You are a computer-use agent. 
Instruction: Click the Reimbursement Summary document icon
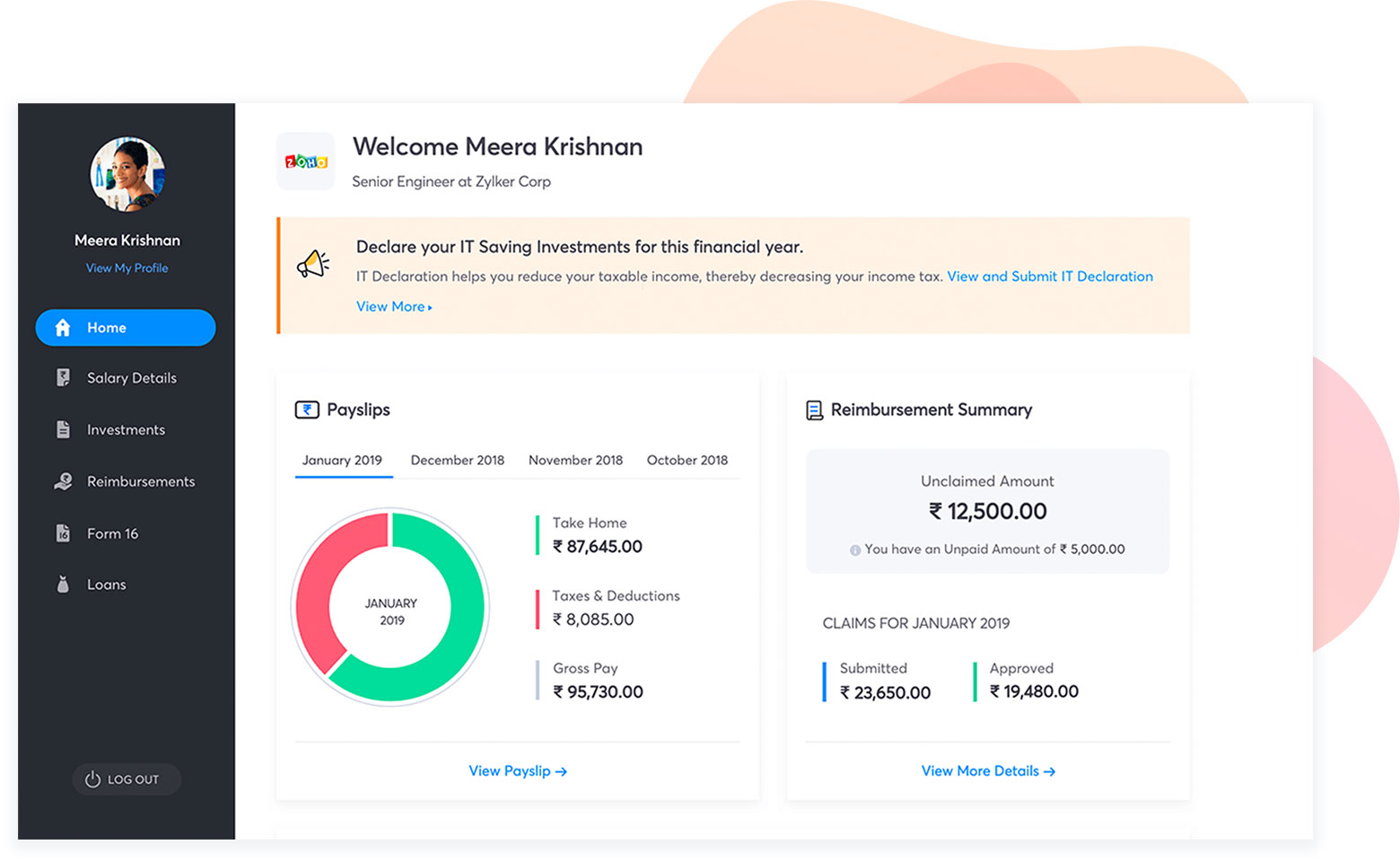pos(814,409)
